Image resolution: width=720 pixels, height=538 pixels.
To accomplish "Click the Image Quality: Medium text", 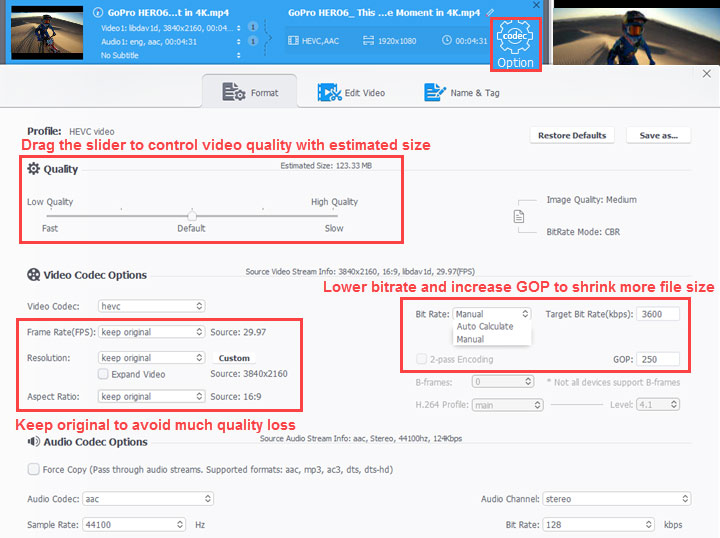I will [x=591, y=200].
